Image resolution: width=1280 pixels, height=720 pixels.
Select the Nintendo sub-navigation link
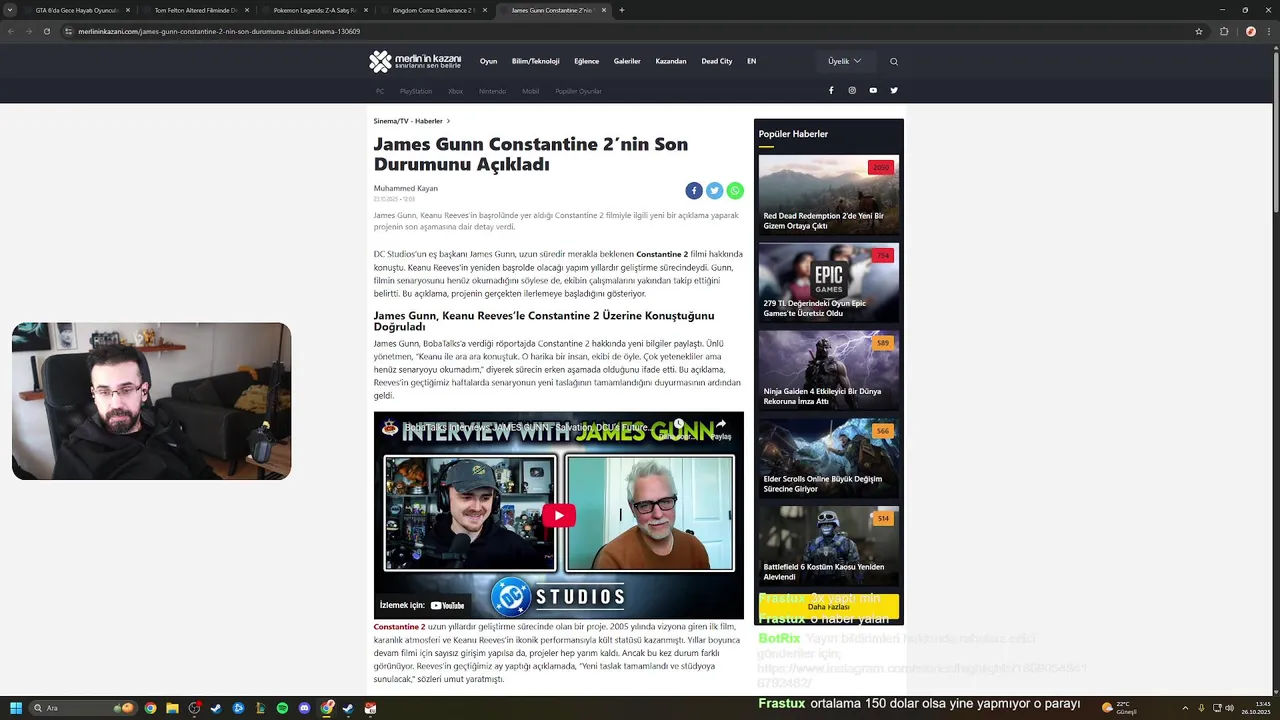pyautogui.click(x=492, y=91)
